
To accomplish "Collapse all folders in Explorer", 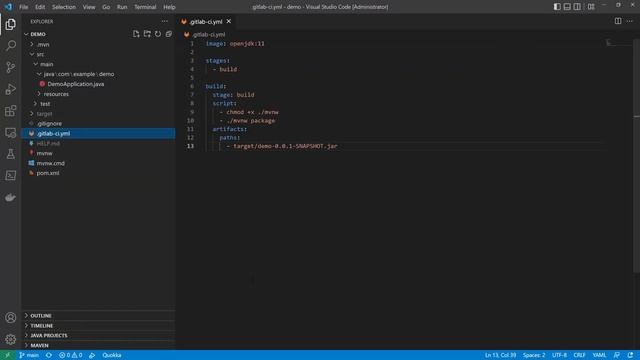I will coord(169,34).
